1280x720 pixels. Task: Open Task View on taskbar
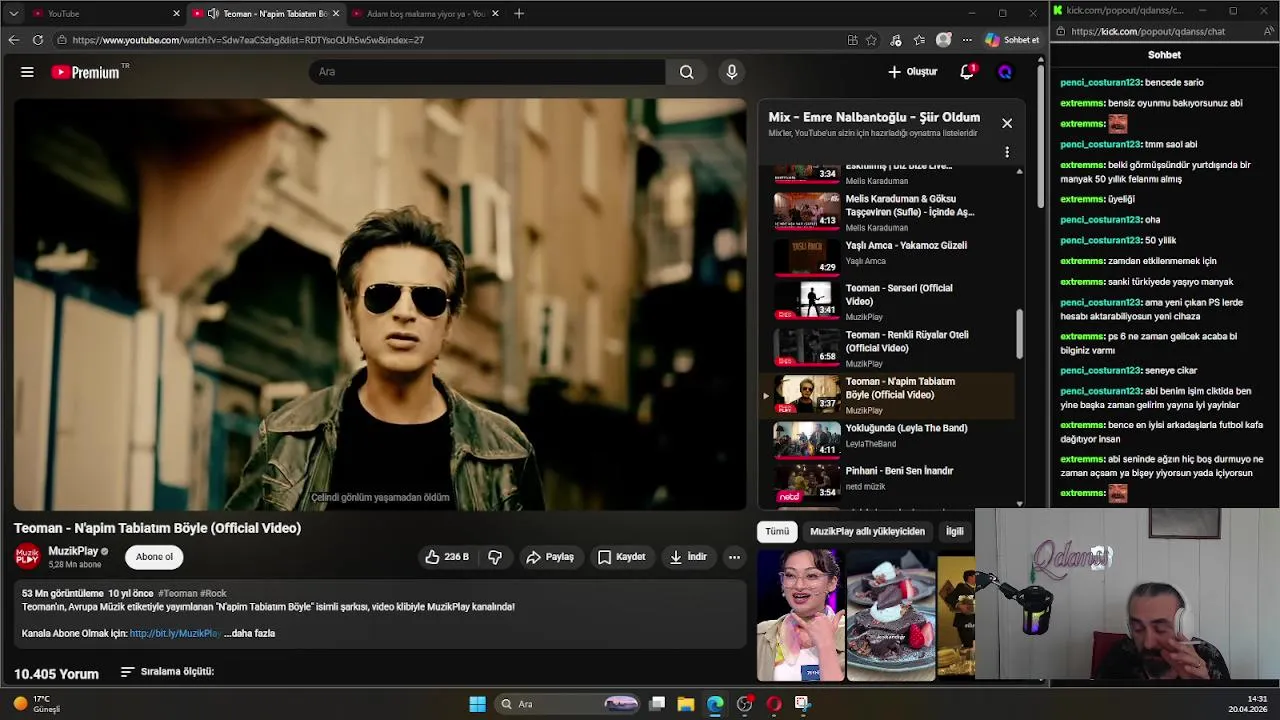coord(657,704)
